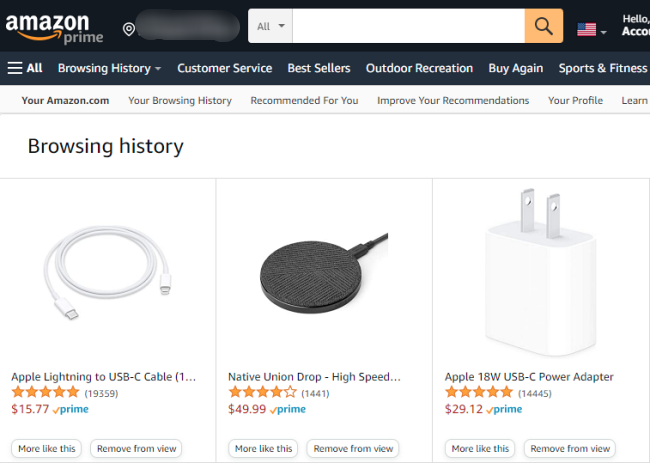Click the US flag language selector

(x=591, y=29)
